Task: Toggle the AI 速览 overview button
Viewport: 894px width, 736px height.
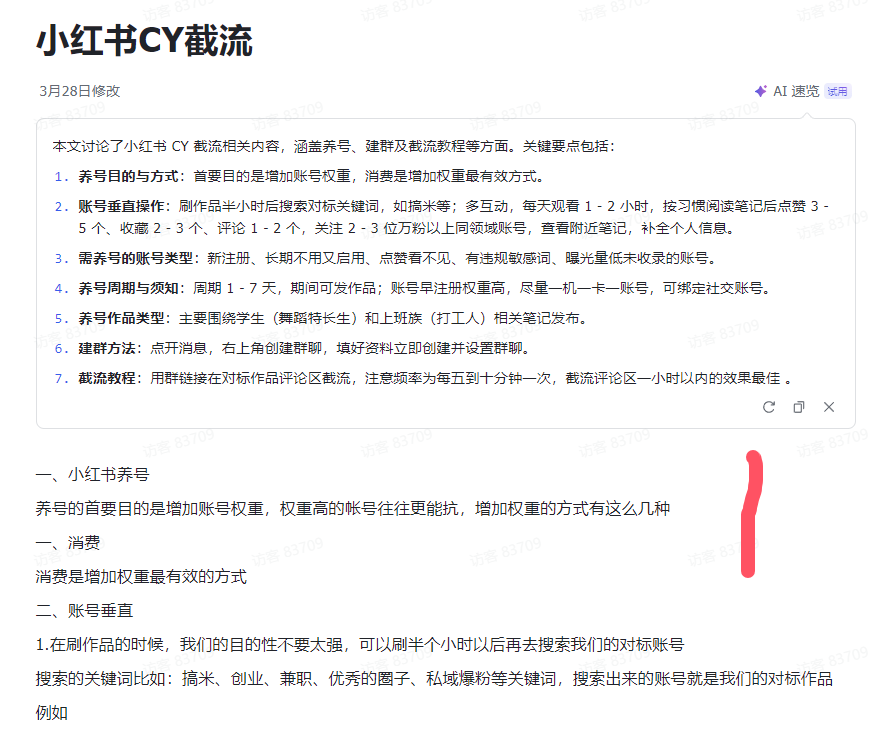Action: tap(795, 91)
